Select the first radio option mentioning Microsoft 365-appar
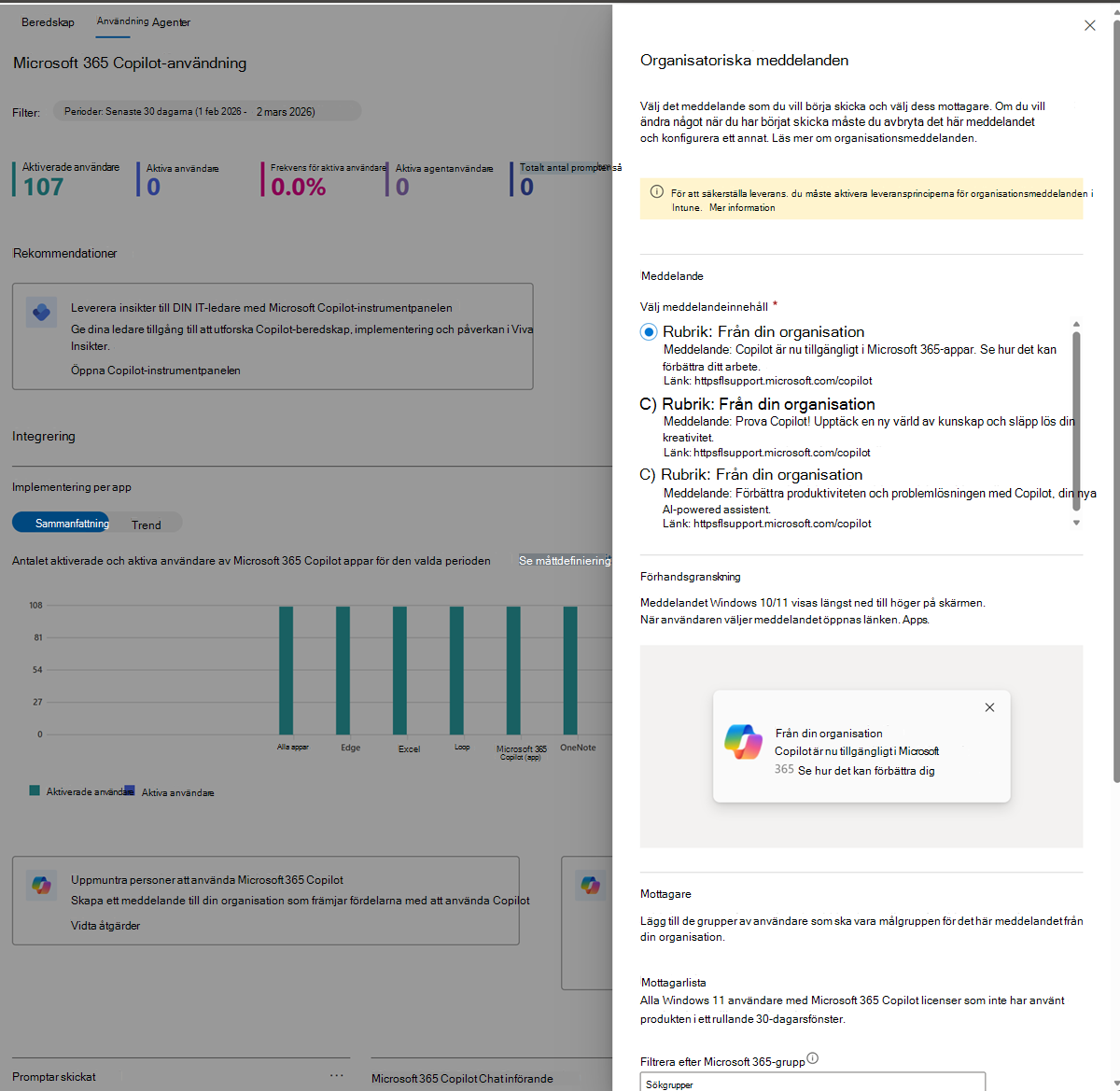1120x1091 pixels. pos(649,331)
